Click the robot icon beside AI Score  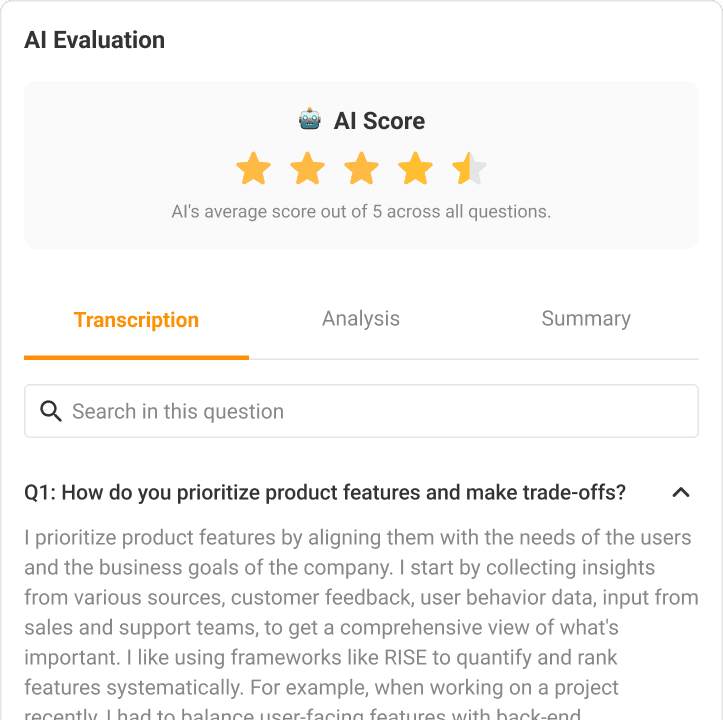[310, 120]
